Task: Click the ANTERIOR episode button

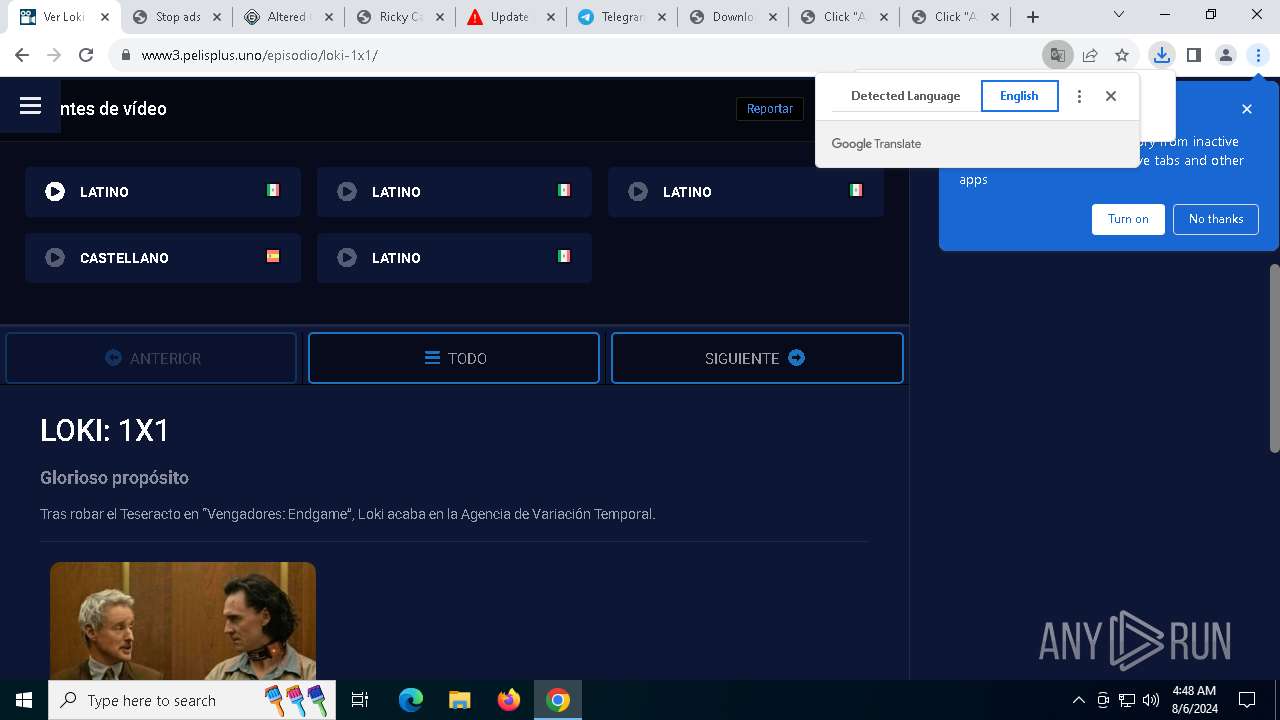Action: (x=151, y=358)
